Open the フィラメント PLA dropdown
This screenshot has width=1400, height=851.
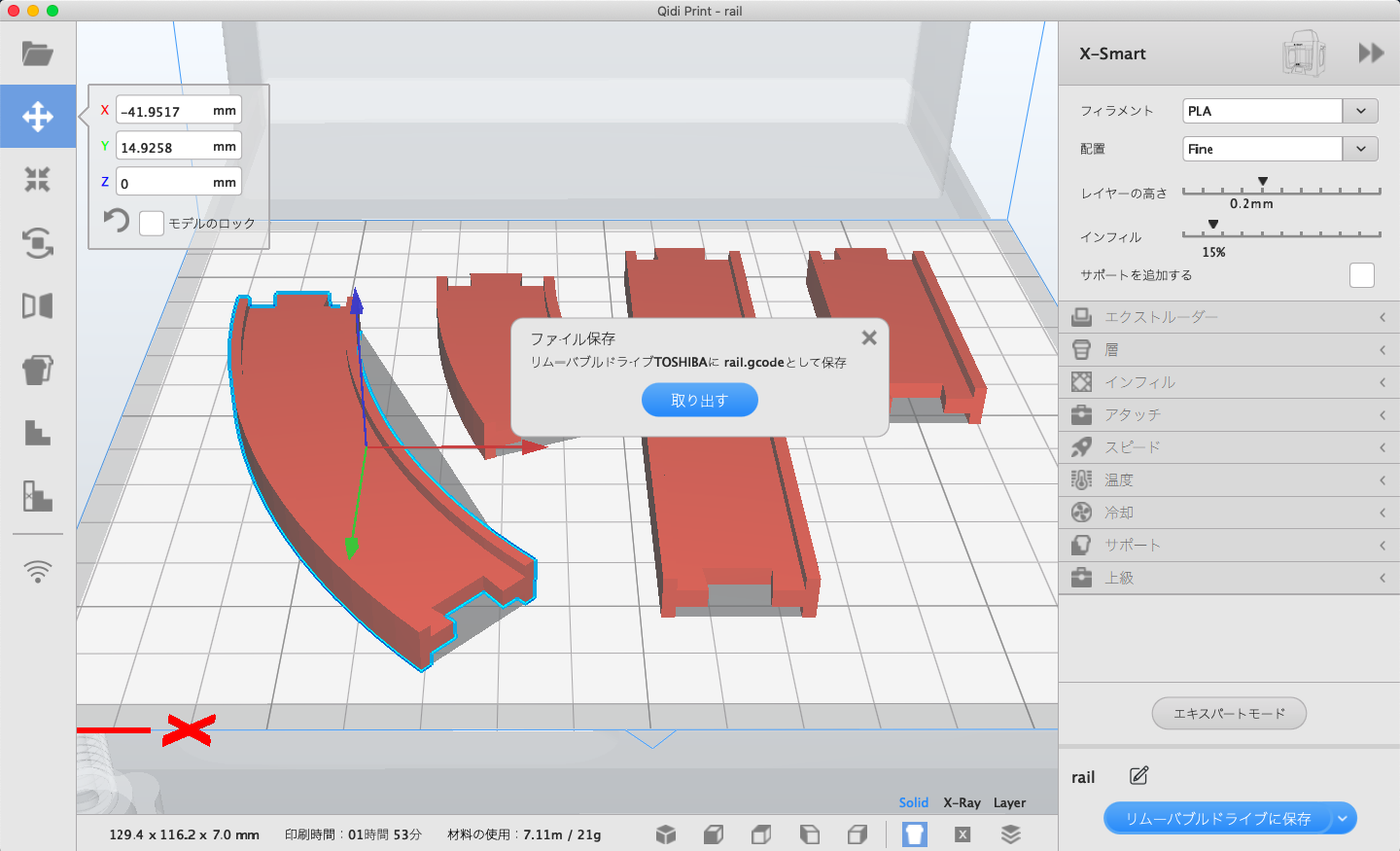point(1360,110)
